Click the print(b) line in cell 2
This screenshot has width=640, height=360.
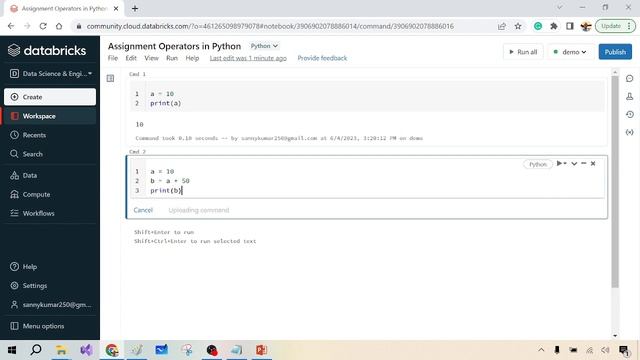coord(166,191)
